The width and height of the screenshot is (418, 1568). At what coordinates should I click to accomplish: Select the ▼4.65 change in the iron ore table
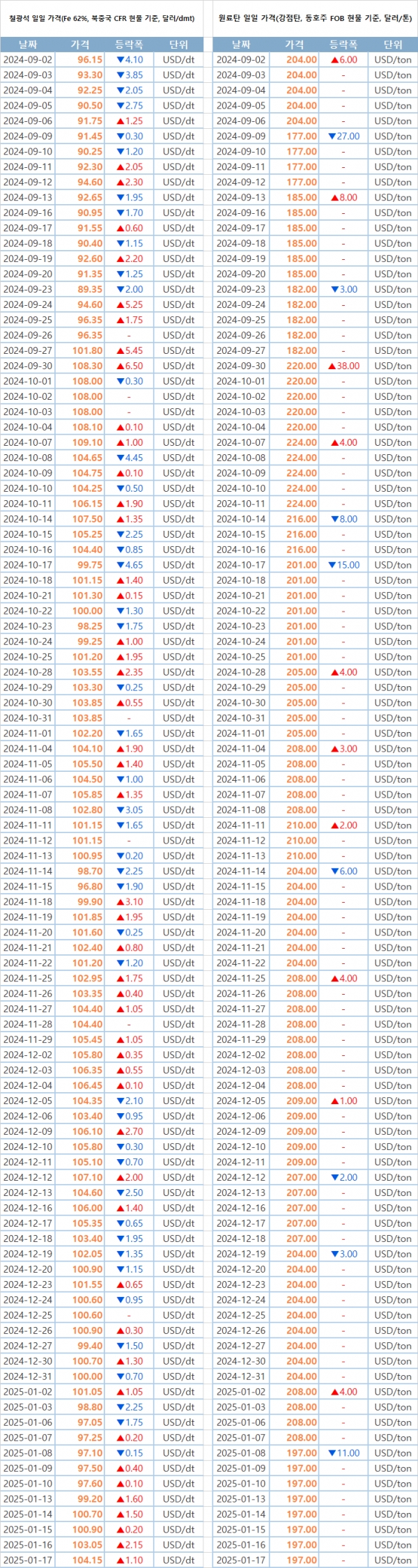coord(130,565)
